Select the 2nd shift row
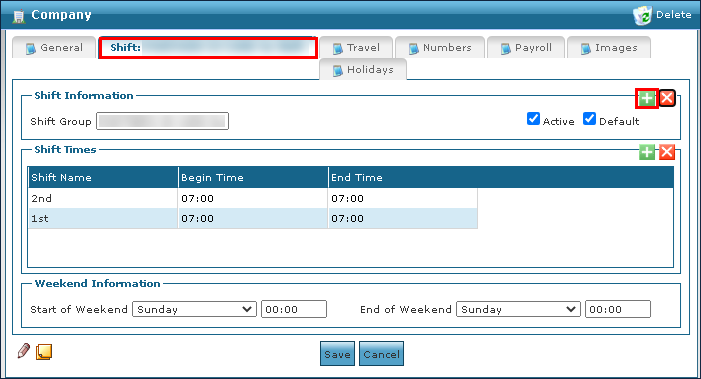The height and width of the screenshot is (379, 701). (x=253, y=198)
